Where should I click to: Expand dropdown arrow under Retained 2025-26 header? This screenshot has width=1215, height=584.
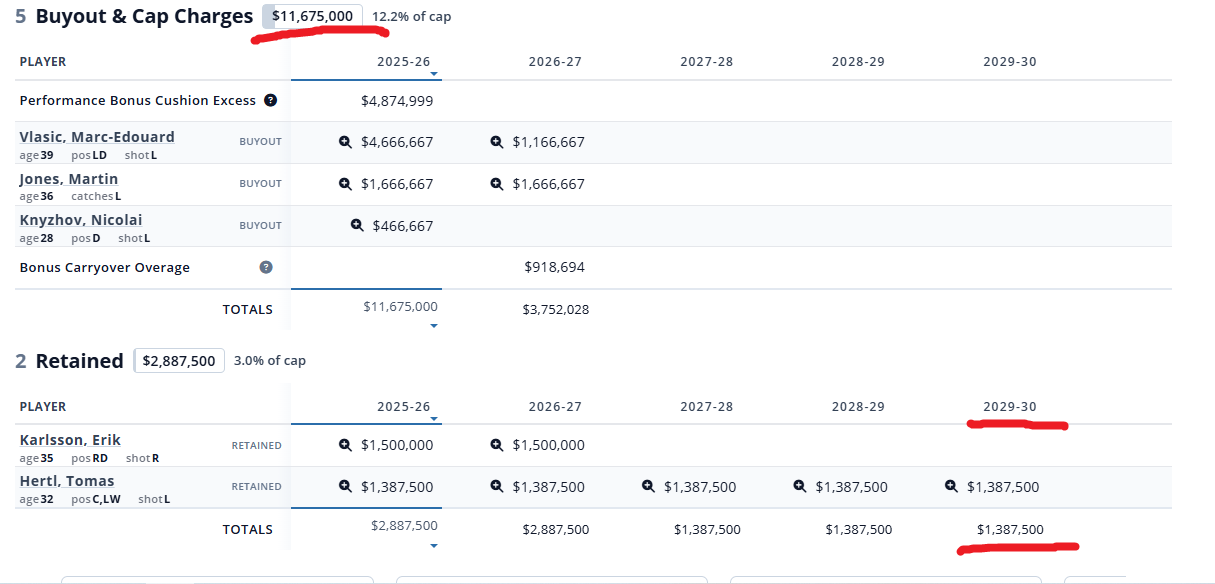click(x=434, y=420)
